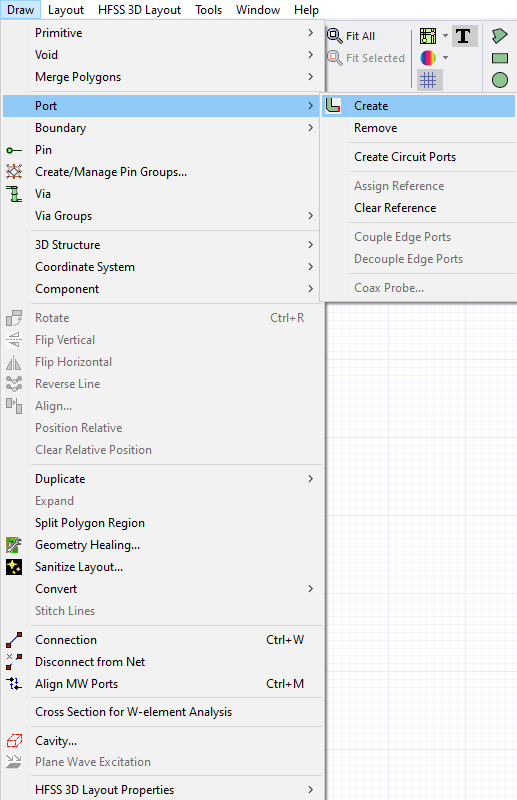The width and height of the screenshot is (517, 800).
Task: Select the draw rectangle tool icon
Action: pyautogui.click(x=500, y=58)
